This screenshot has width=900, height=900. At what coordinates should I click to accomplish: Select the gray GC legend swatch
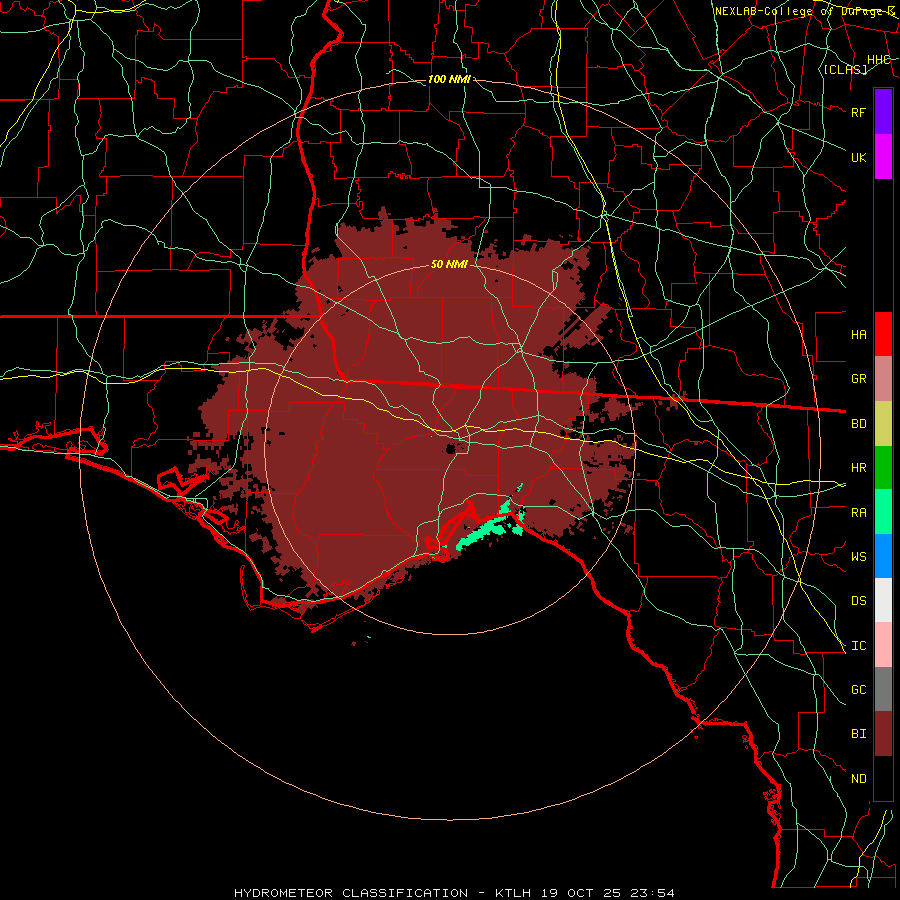(x=883, y=689)
